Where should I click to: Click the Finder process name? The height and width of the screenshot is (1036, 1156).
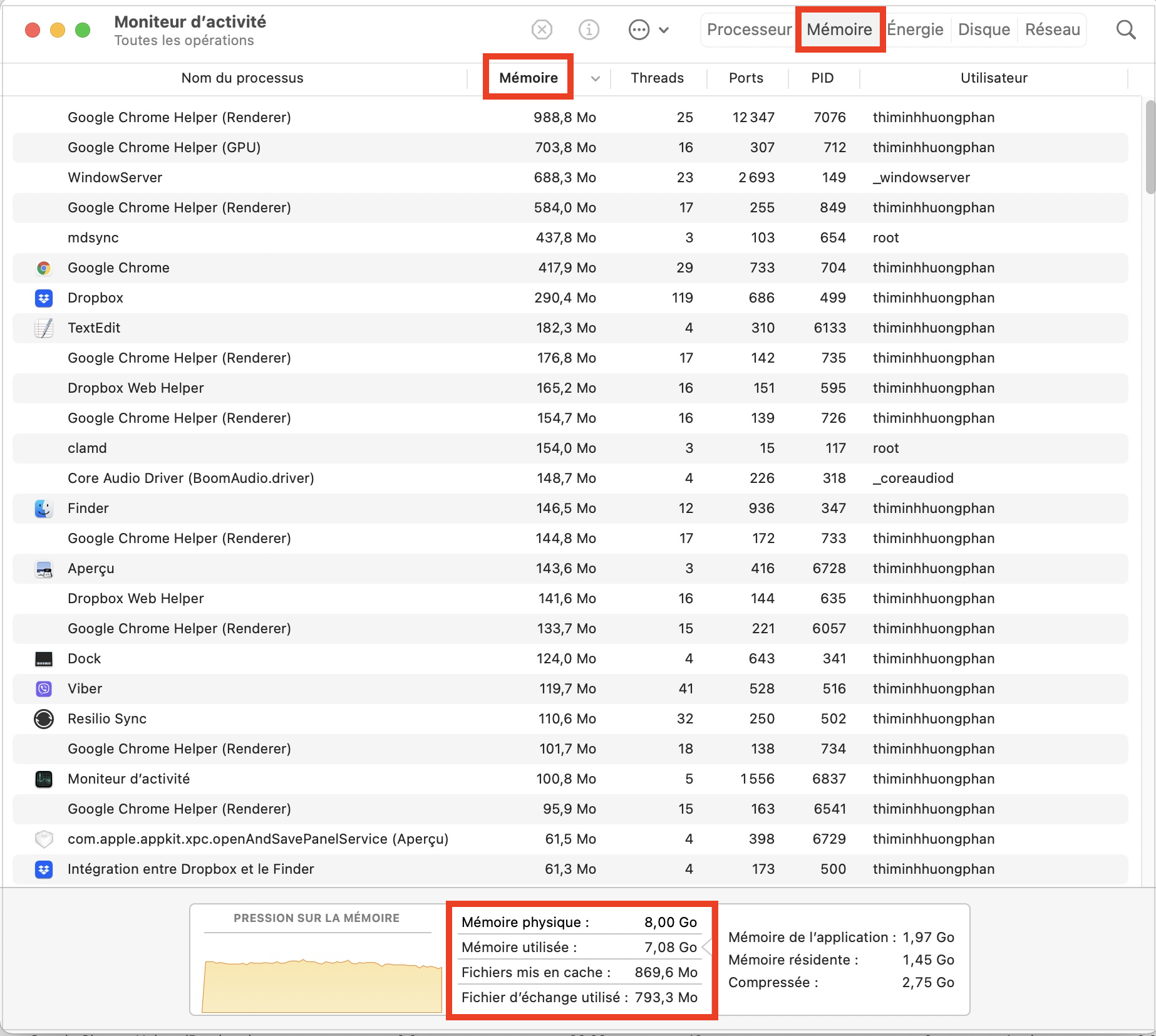point(88,509)
